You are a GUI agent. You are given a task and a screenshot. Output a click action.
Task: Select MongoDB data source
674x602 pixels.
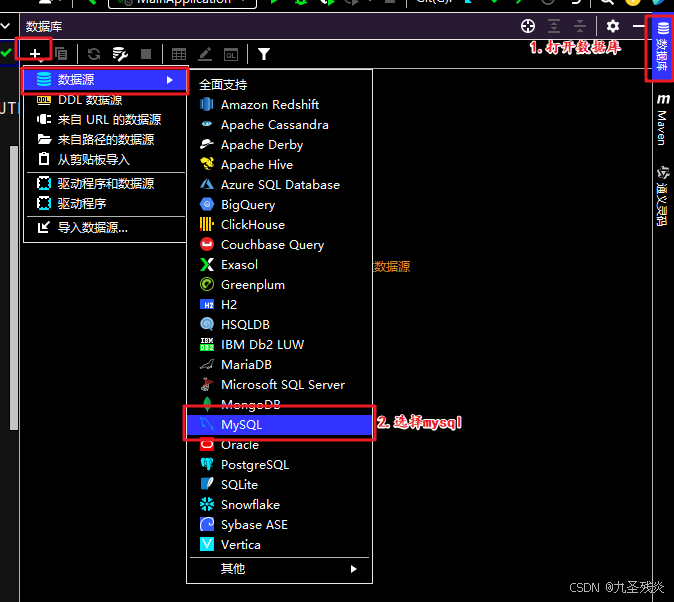(279, 405)
